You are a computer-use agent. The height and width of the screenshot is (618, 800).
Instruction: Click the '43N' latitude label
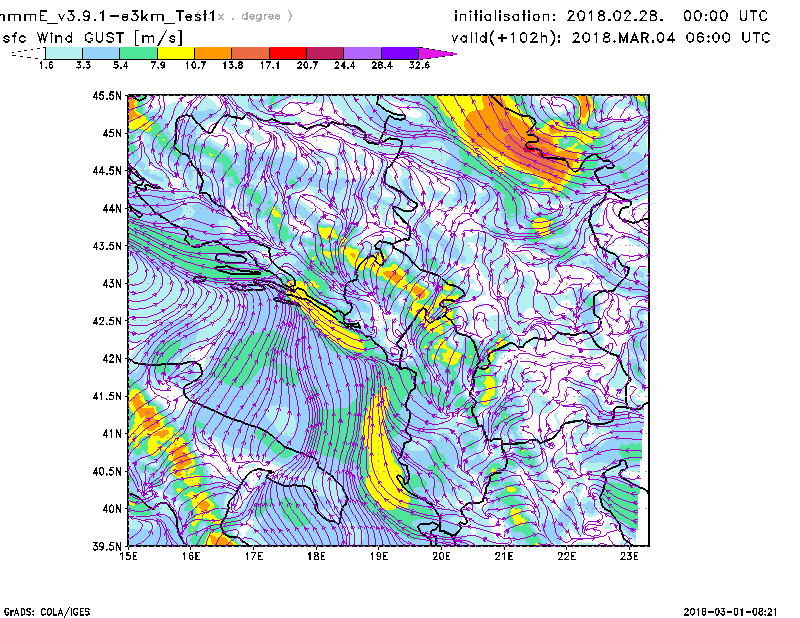(112, 283)
